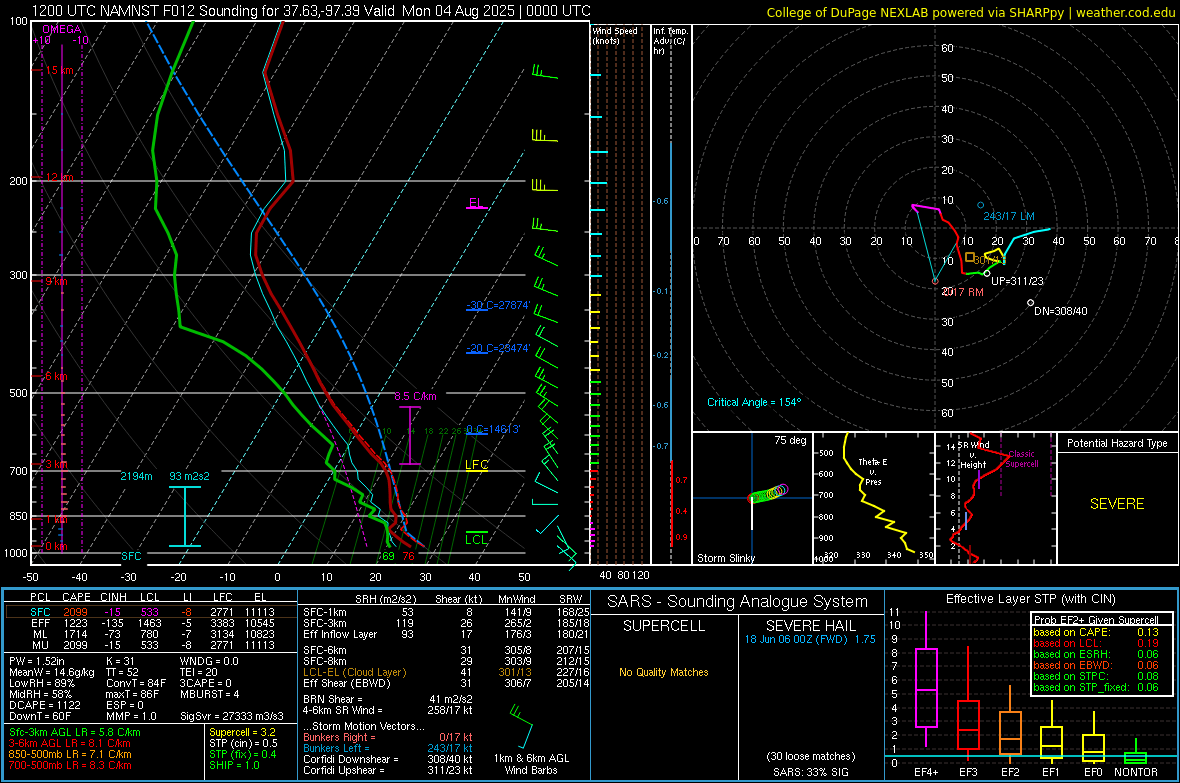Select the LCL level label
Image resolution: width=1180 pixels, height=783 pixels.
coord(476,539)
